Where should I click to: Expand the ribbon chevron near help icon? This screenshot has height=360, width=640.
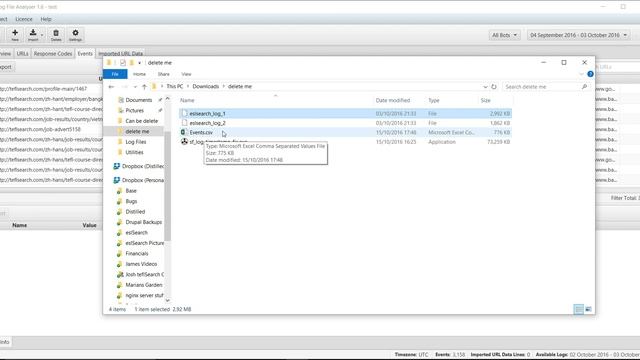point(581,74)
